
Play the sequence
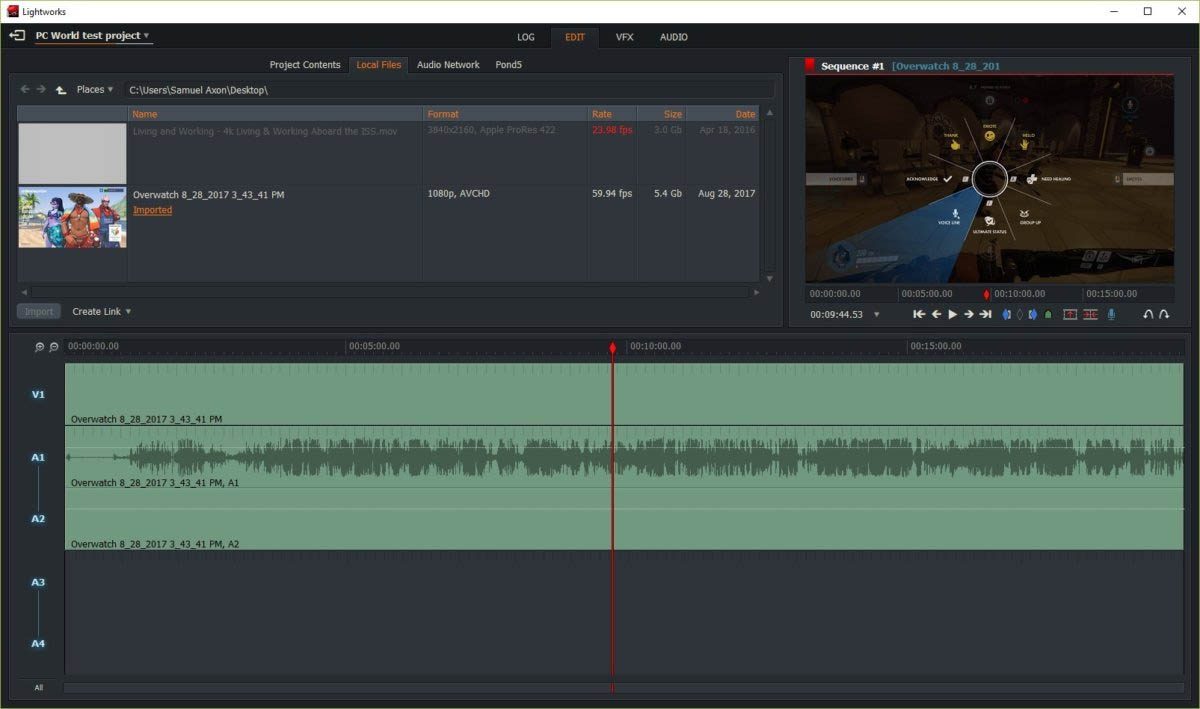point(953,314)
